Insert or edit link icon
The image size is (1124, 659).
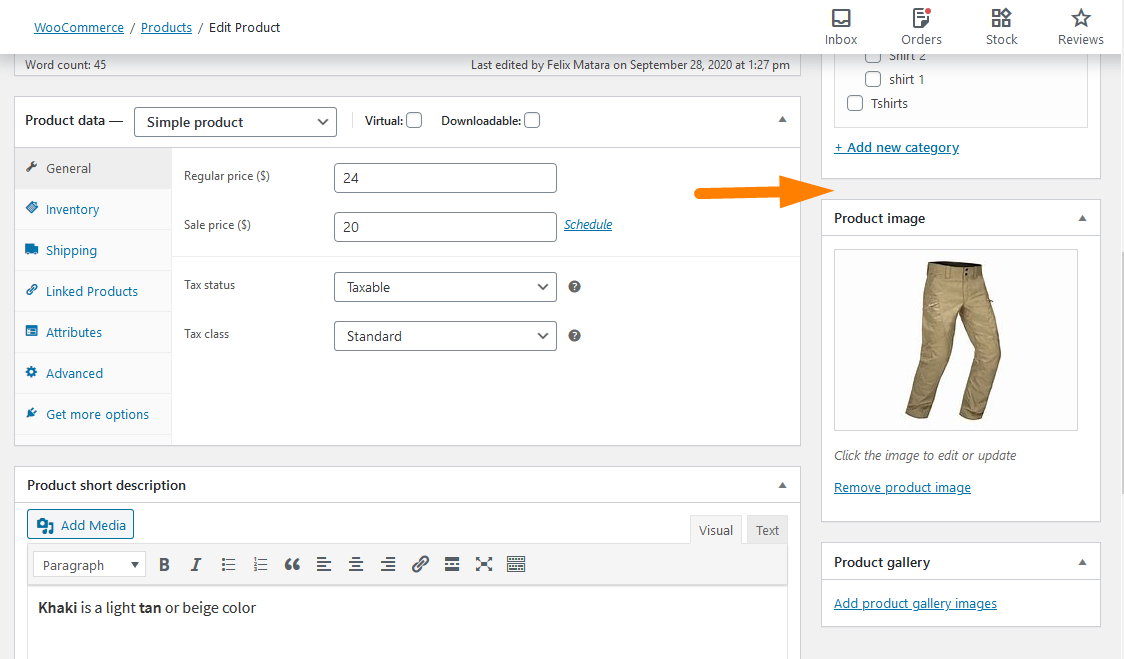[420, 564]
